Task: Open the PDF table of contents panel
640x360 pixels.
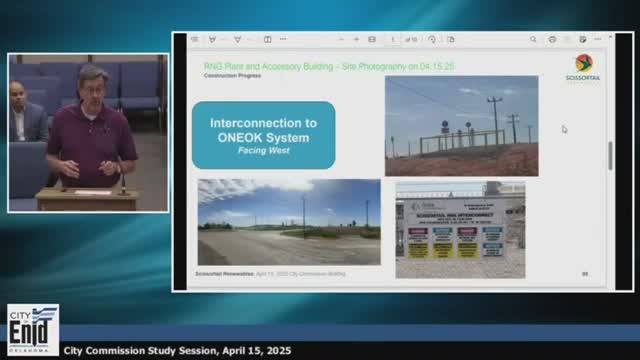Action: (x=195, y=39)
